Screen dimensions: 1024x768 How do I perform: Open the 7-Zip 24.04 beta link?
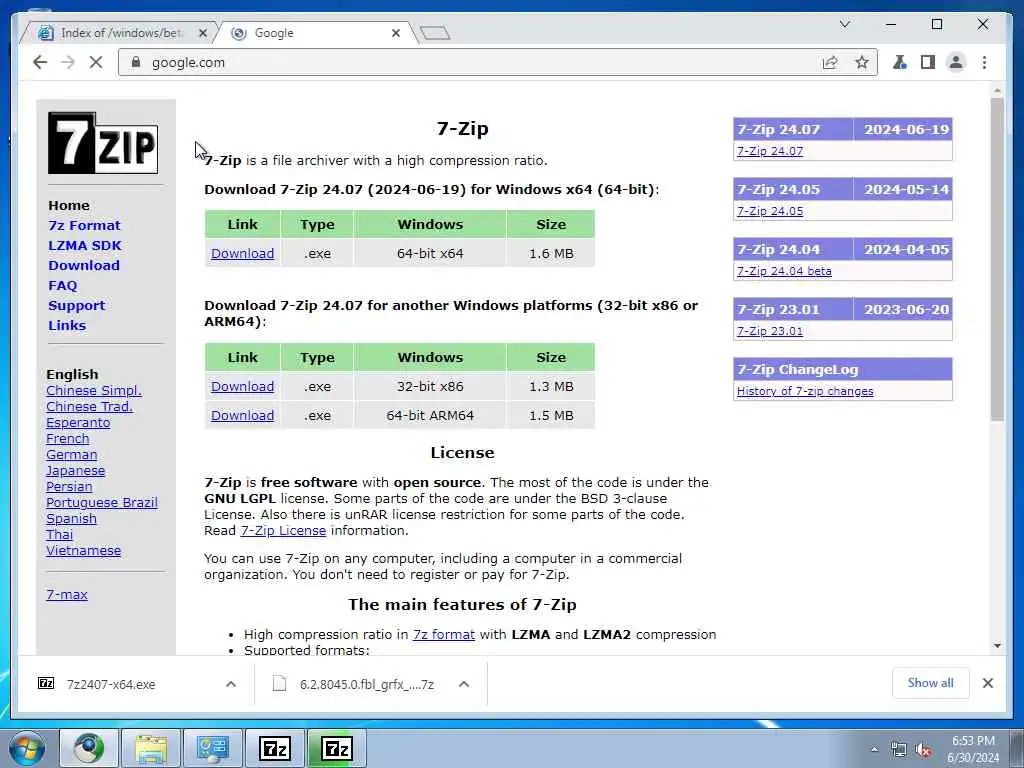tap(784, 271)
